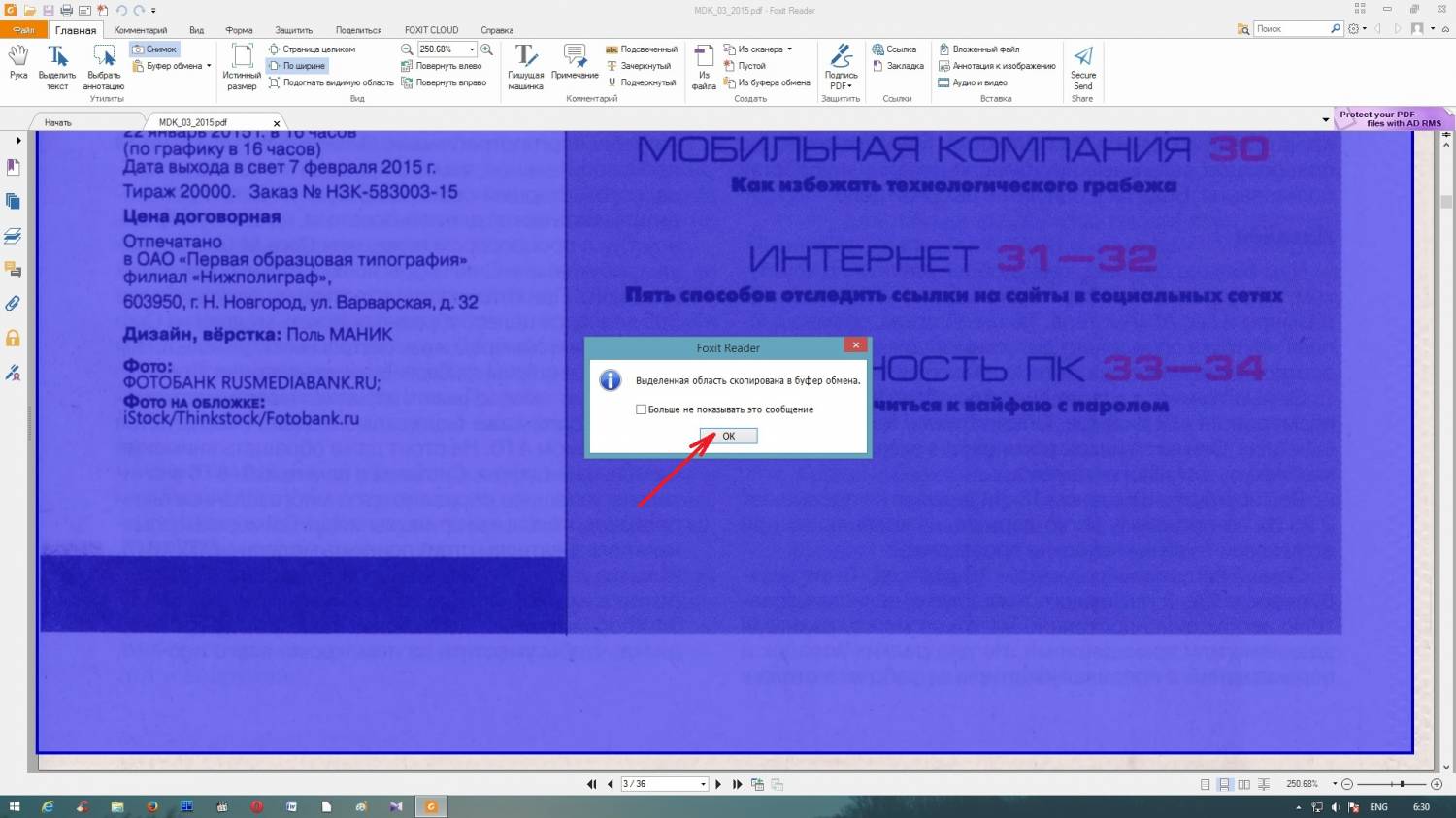The height and width of the screenshot is (818, 1456).
Task: Open the zoom percentage dropdown 250.68%
Action: (x=472, y=49)
